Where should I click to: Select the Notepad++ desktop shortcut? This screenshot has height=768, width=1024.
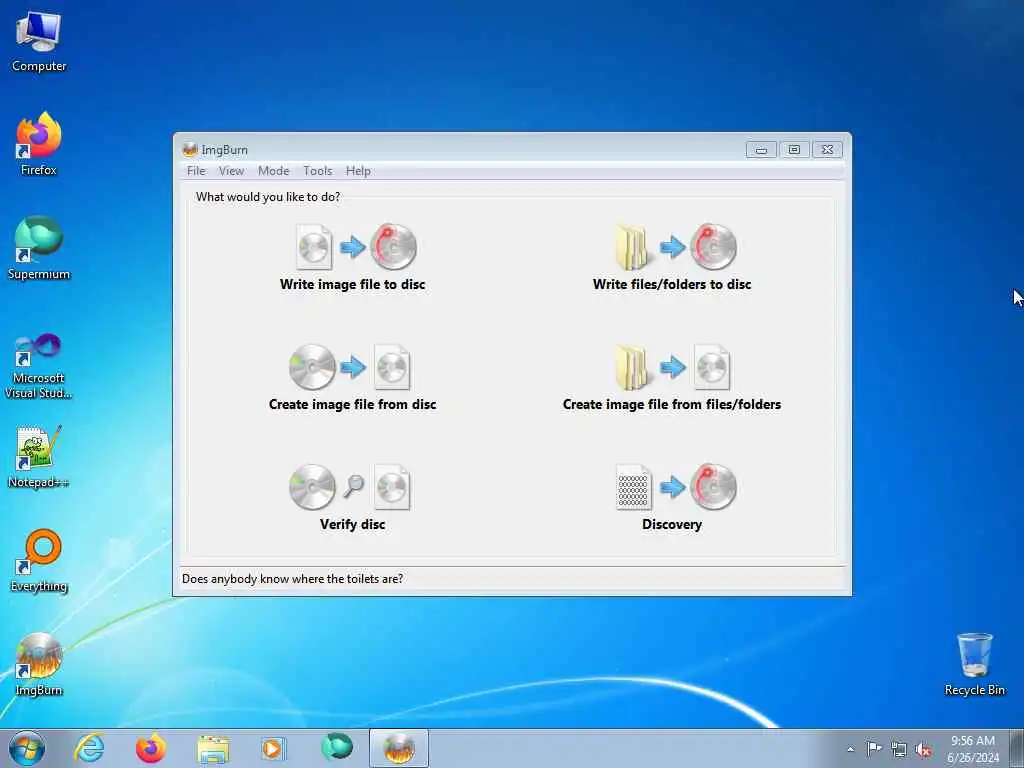point(39,457)
